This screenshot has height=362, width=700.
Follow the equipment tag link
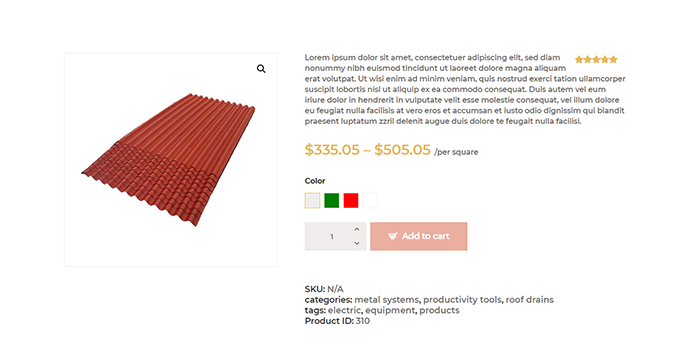coord(390,310)
